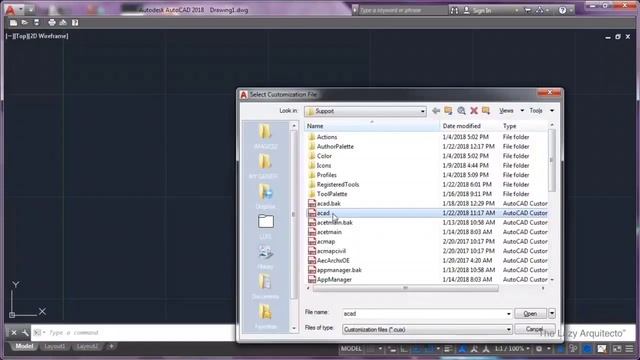Switch to the Layout2 tab
Image resolution: width=640 pixels, height=360 pixels.
pyautogui.click(x=87, y=347)
